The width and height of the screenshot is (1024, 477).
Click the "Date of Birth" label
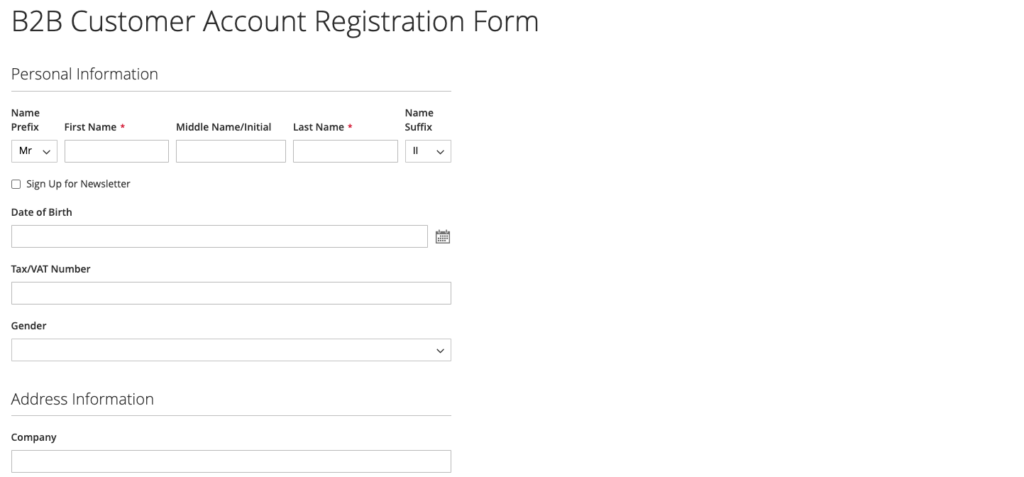point(41,212)
